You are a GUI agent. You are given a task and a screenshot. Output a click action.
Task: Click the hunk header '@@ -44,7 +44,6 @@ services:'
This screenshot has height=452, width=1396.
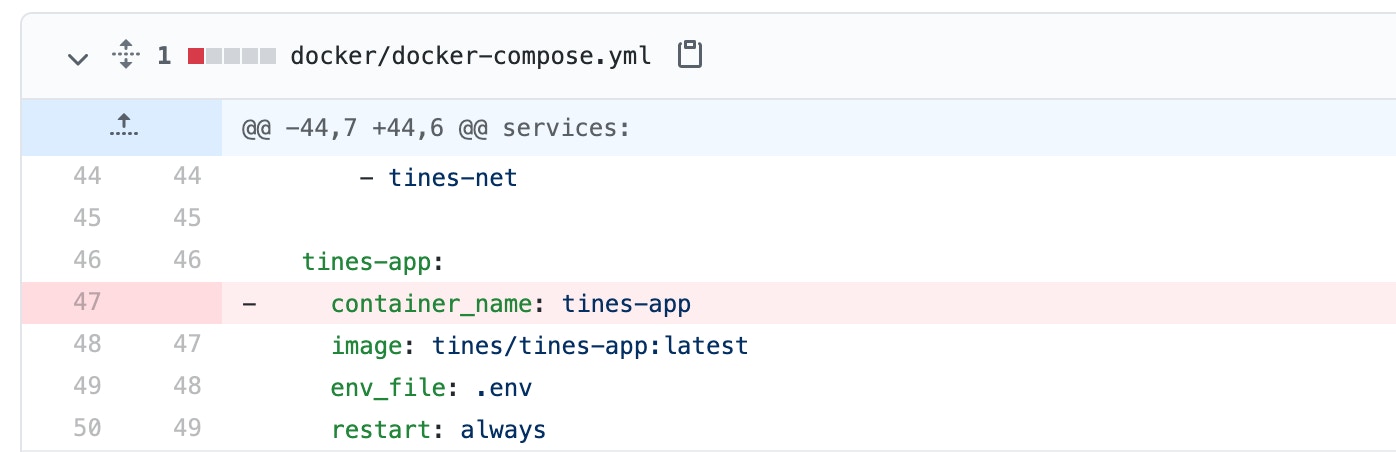435,128
